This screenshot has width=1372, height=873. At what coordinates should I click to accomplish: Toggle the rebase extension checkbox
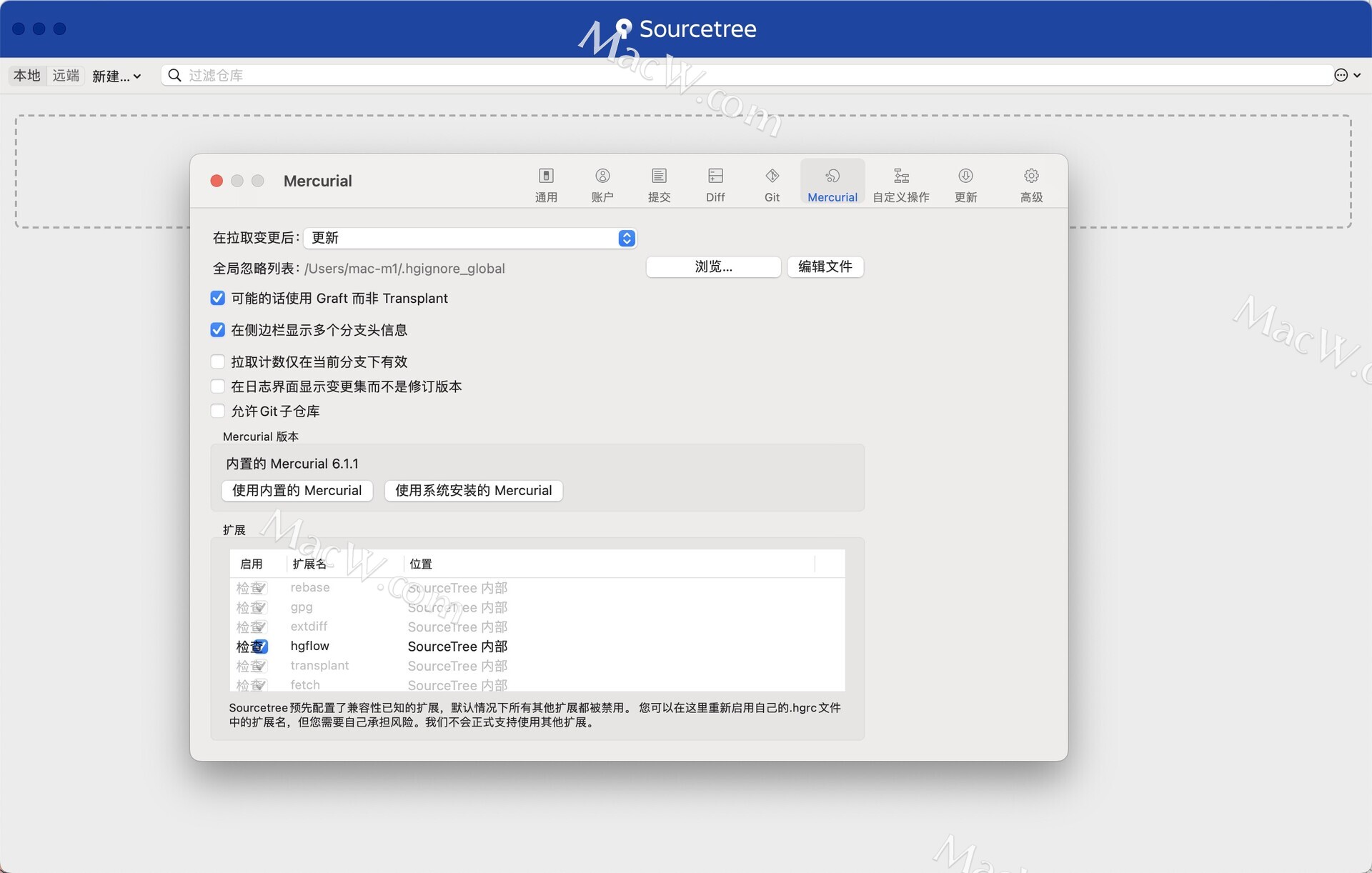(261, 588)
